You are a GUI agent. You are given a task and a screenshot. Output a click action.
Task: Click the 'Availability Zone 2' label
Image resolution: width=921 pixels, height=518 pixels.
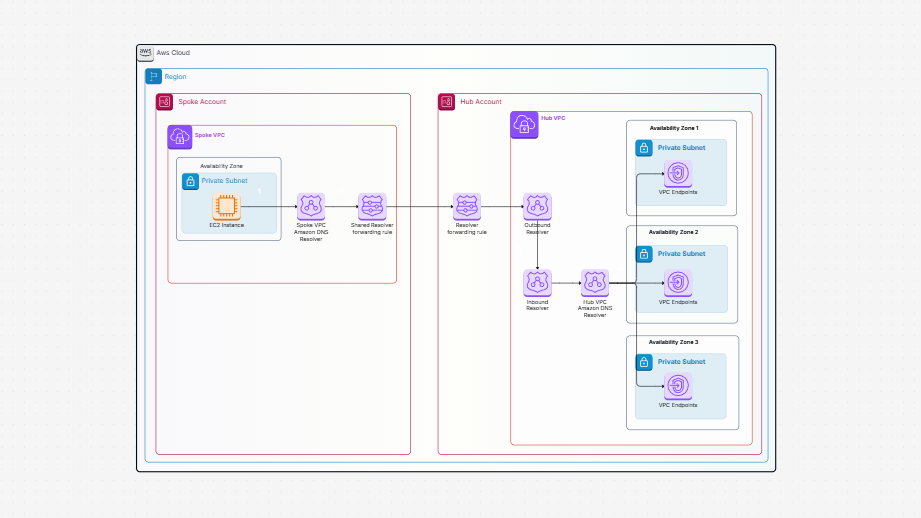click(x=673, y=232)
